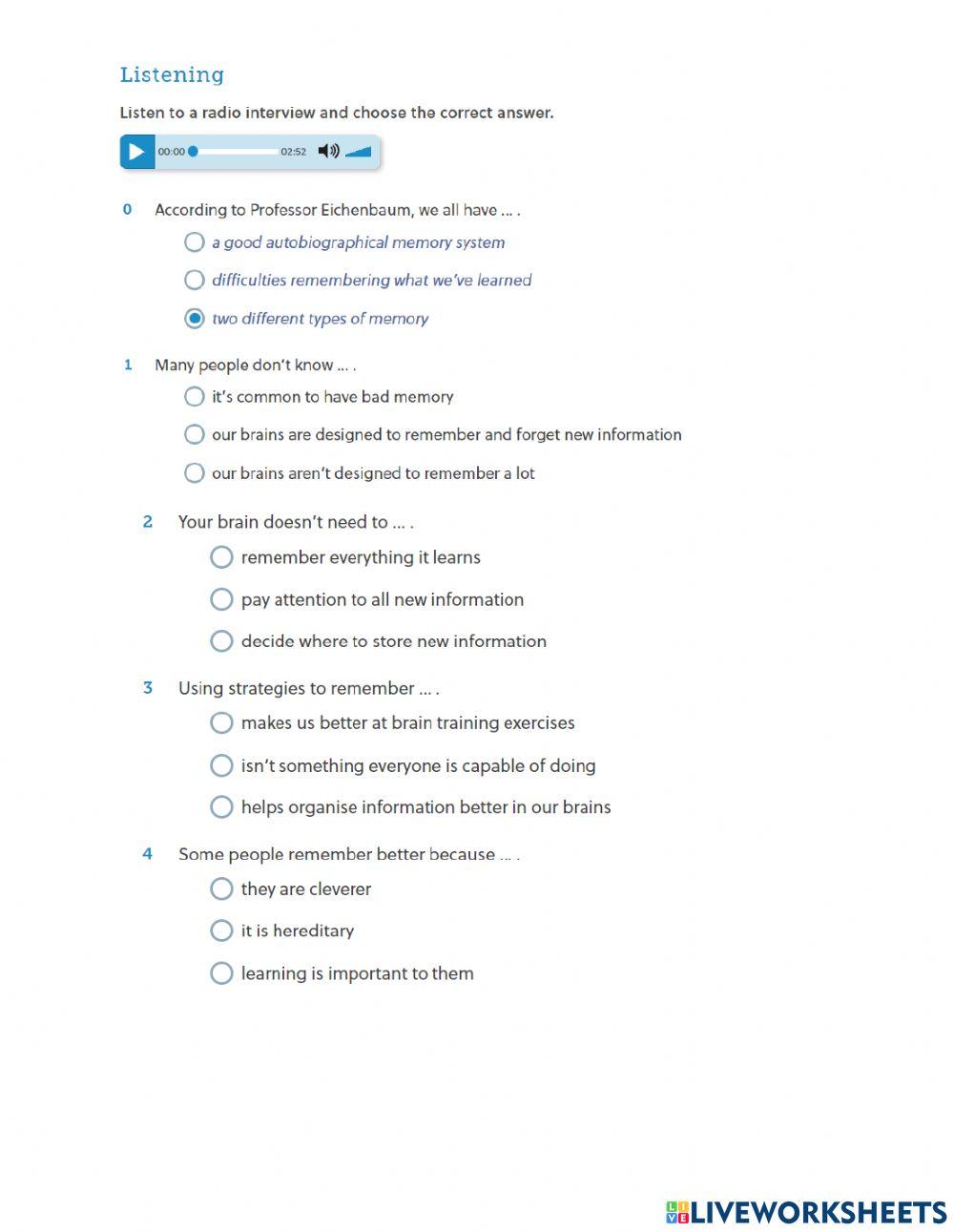Adjust the audio volume level bar
Viewport: 954px width, 1232px height.
click(359, 152)
